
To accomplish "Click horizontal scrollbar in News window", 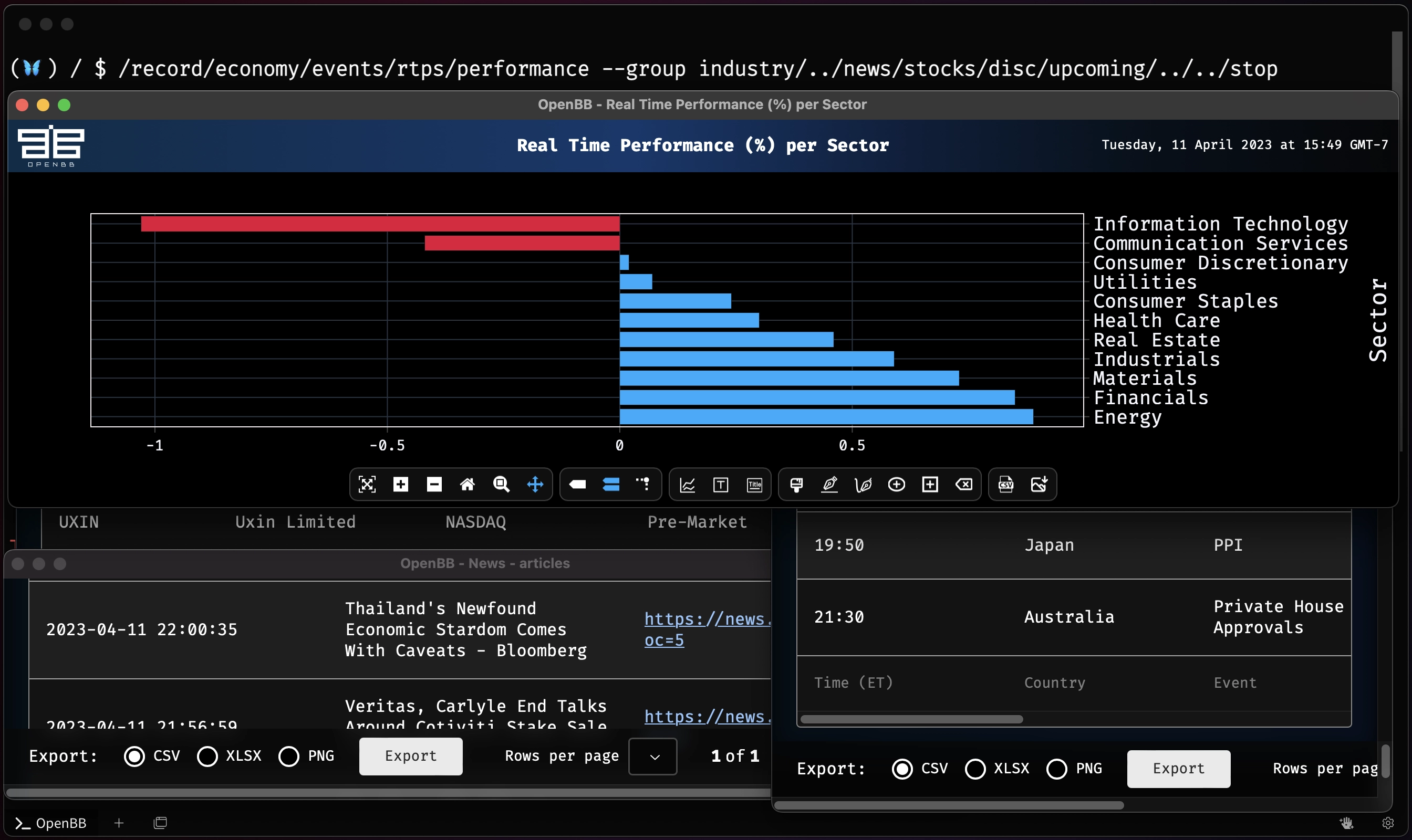I will click(x=388, y=792).
